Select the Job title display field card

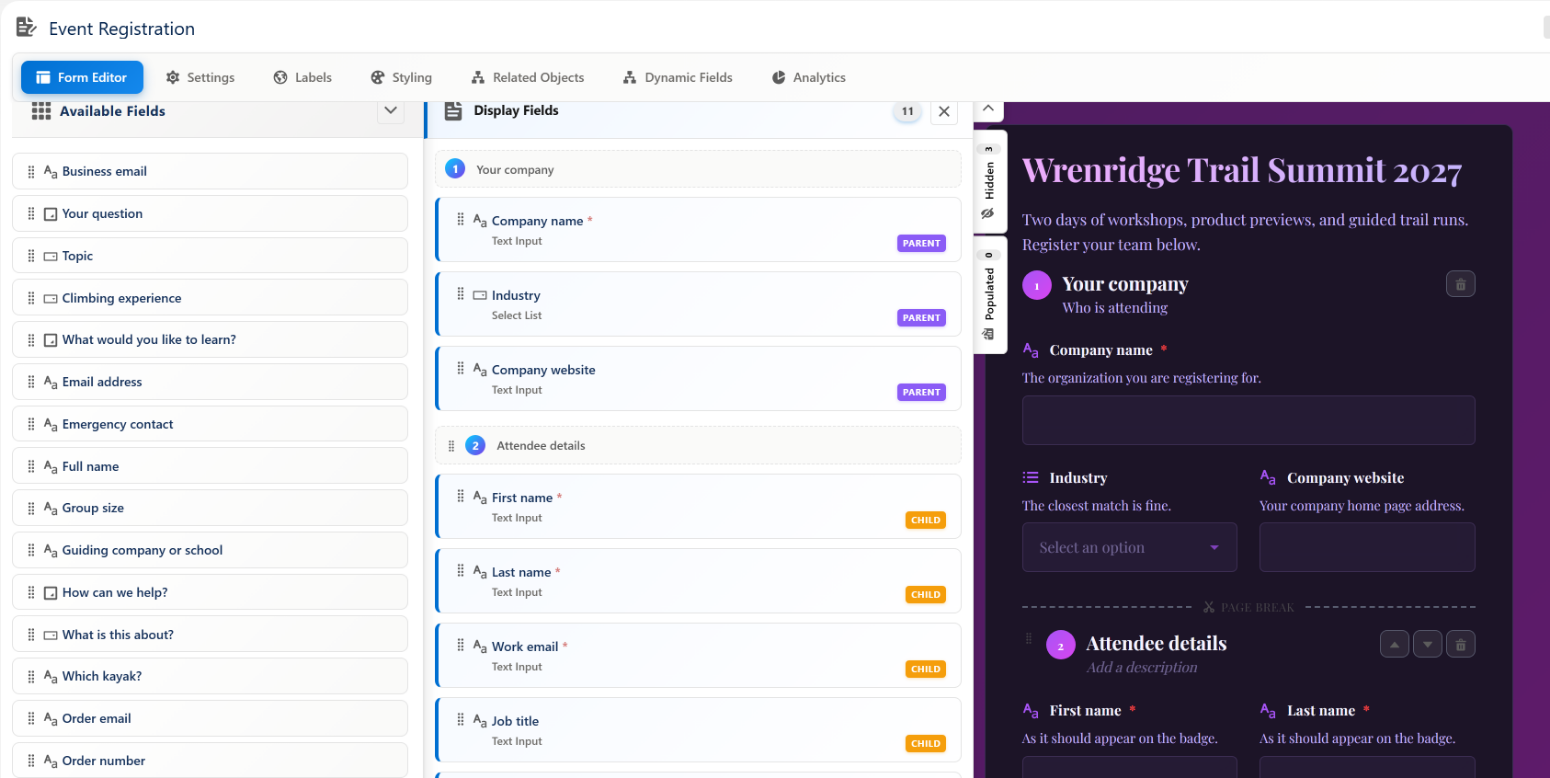[x=698, y=730]
